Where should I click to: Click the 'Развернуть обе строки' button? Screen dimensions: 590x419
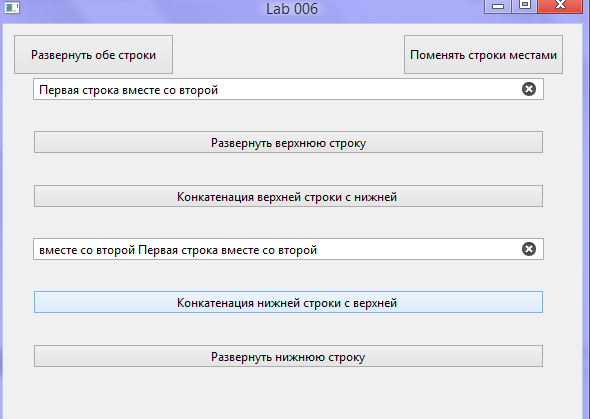93,55
